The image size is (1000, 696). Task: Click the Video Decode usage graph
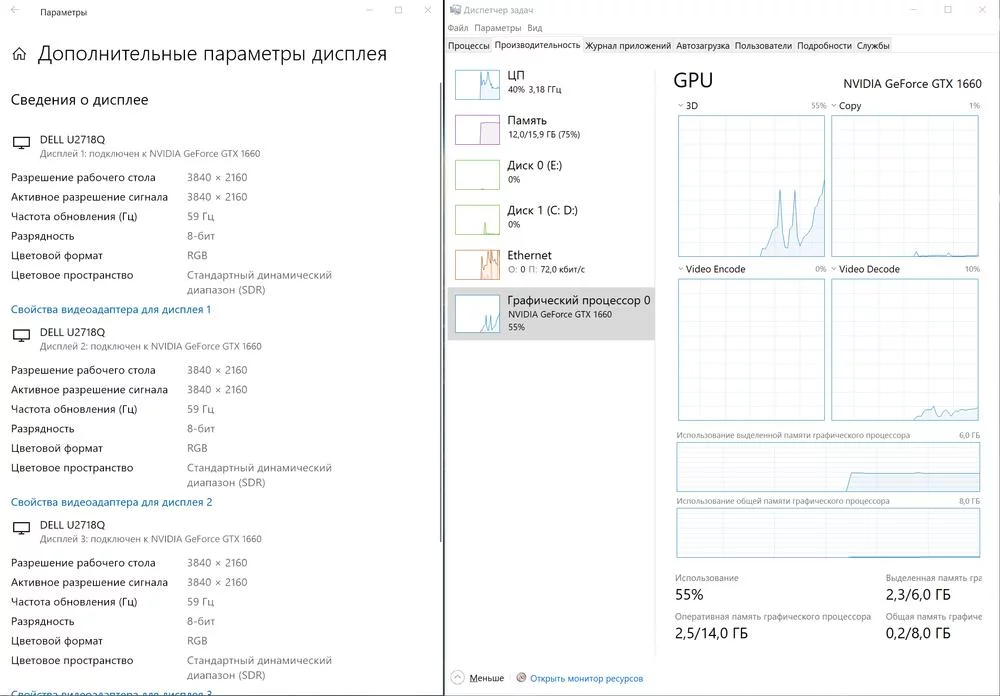(904, 350)
